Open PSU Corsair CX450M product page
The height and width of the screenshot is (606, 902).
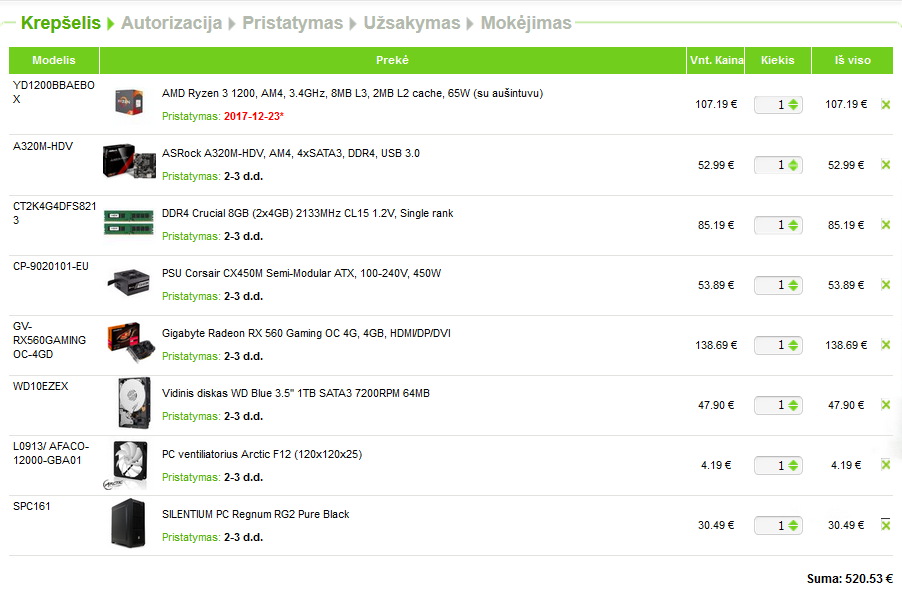point(301,273)
